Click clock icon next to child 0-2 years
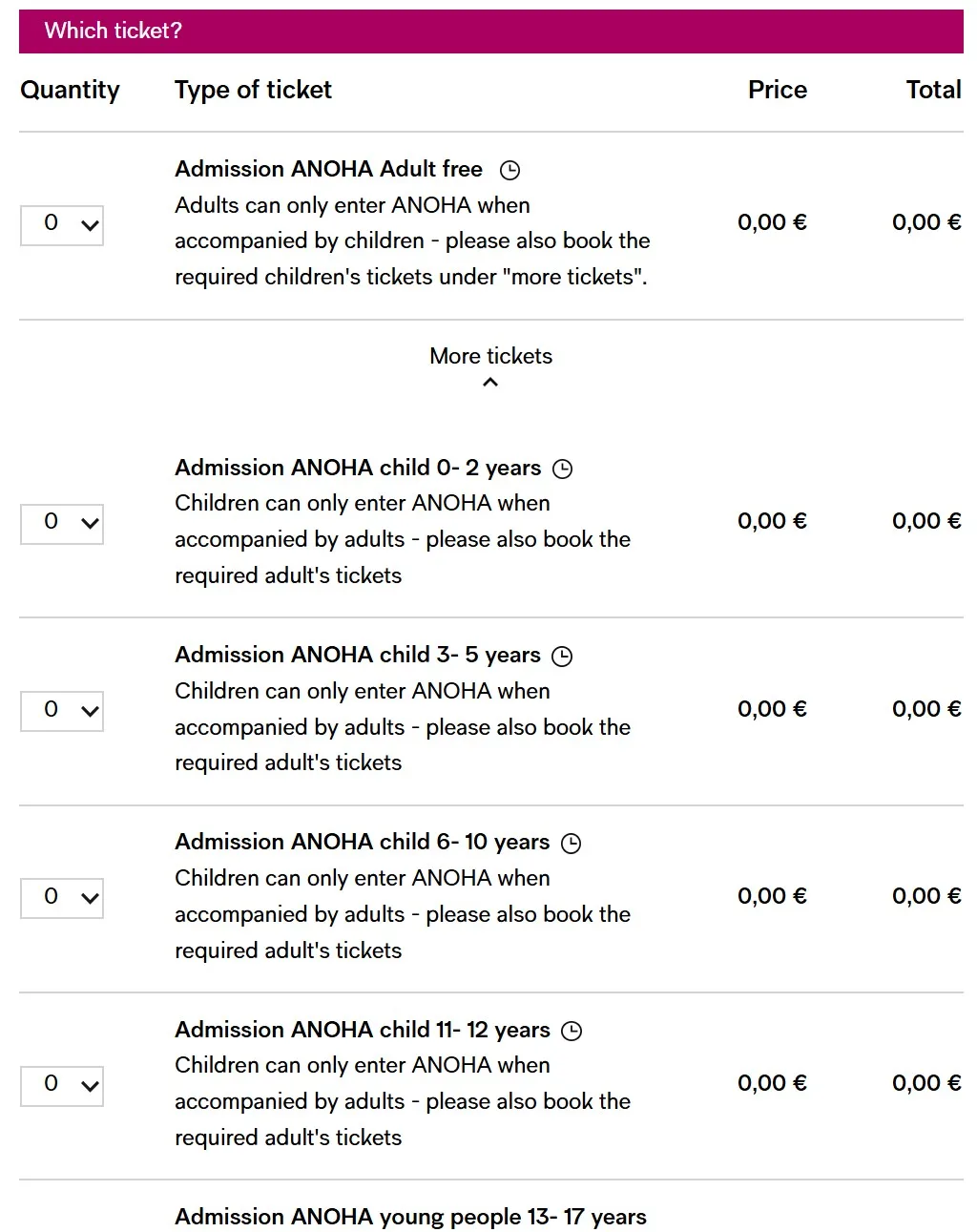The height and width of the screenshot is (1232, 977). point(563,470)
